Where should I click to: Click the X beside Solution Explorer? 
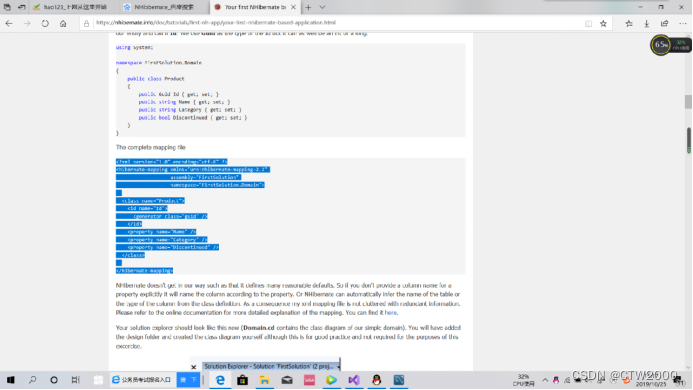pos(193,367)
